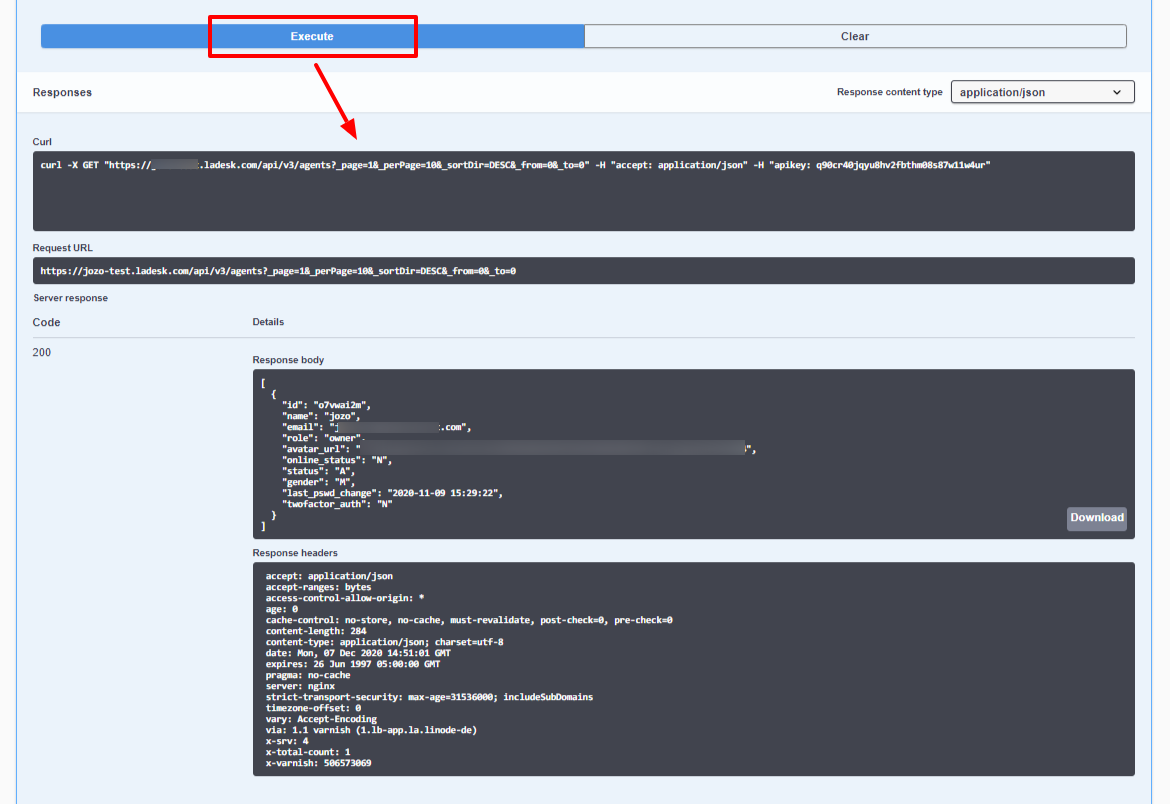
Task: Click the Execute button
Action: [312, 36]
